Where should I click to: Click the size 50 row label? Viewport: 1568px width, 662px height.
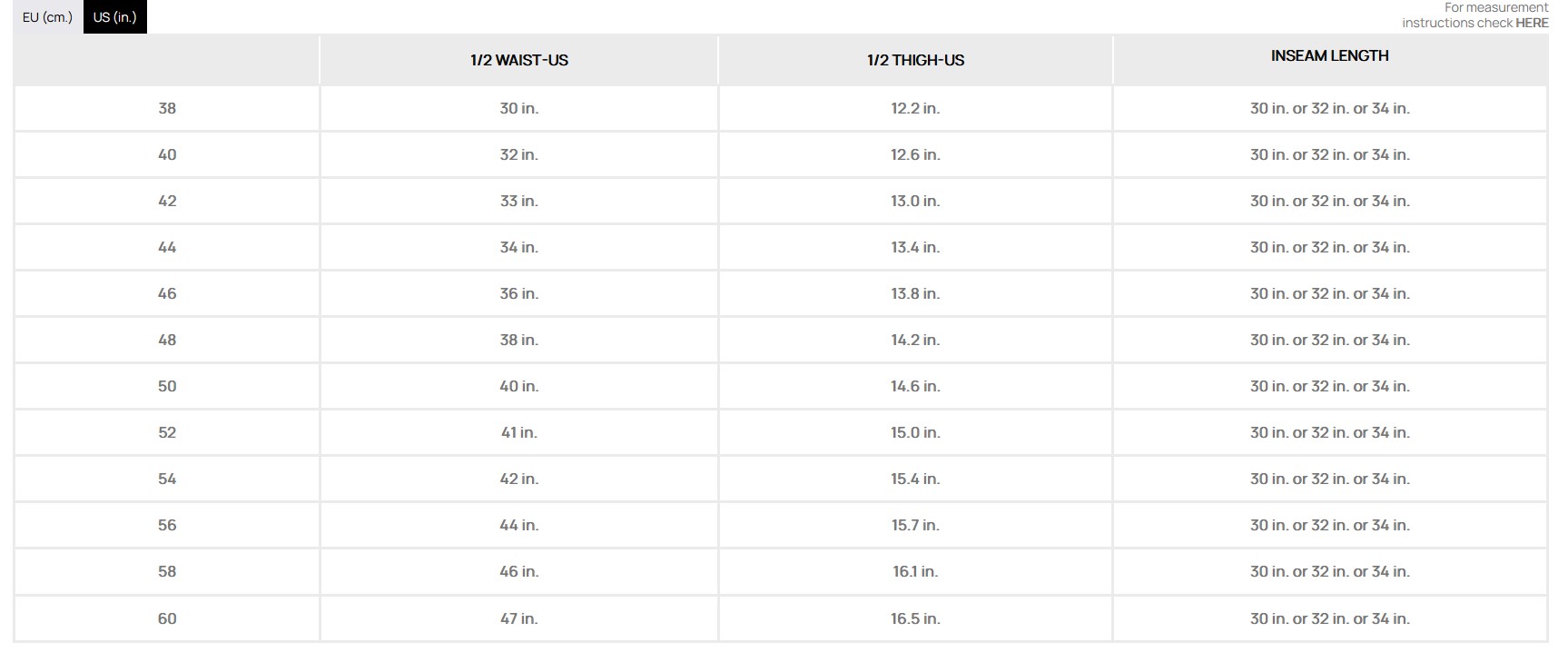pyautogui.click(x=167, y=387)
